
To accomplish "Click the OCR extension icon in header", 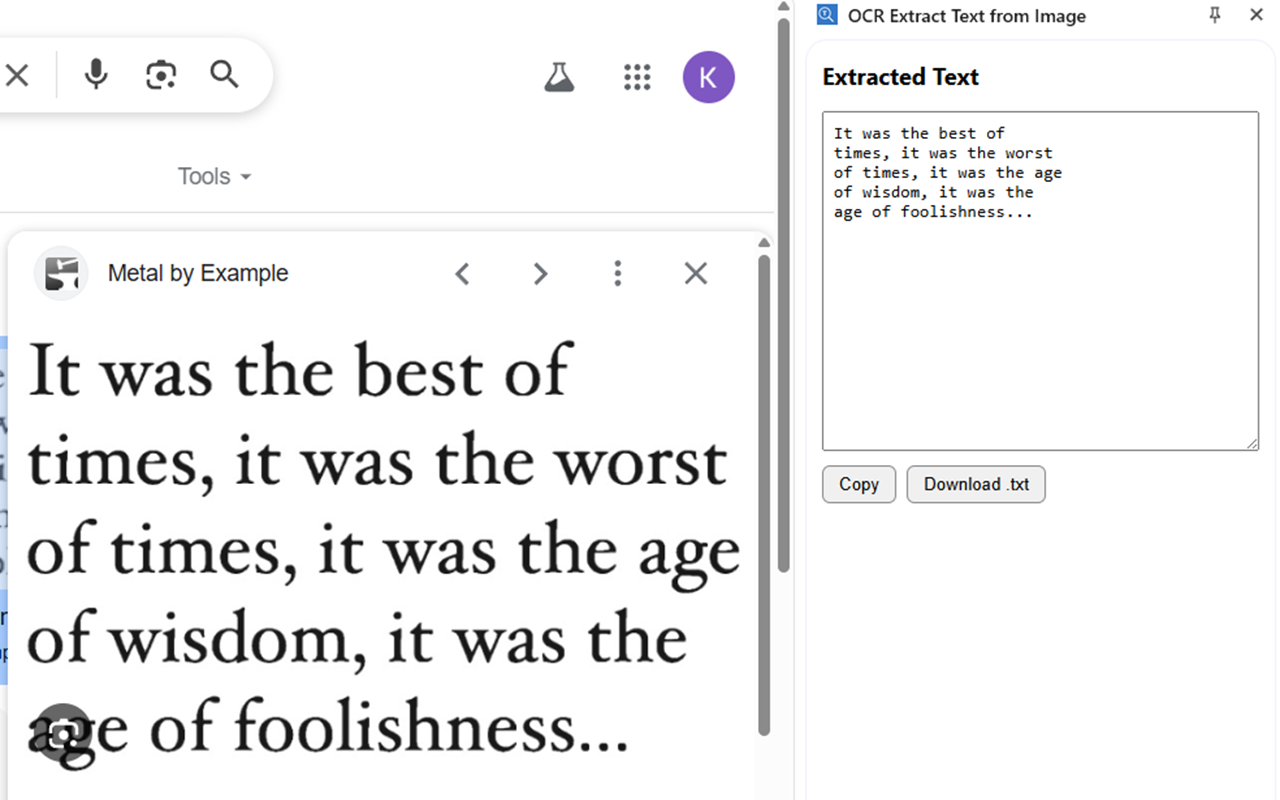I will [826, 15].
